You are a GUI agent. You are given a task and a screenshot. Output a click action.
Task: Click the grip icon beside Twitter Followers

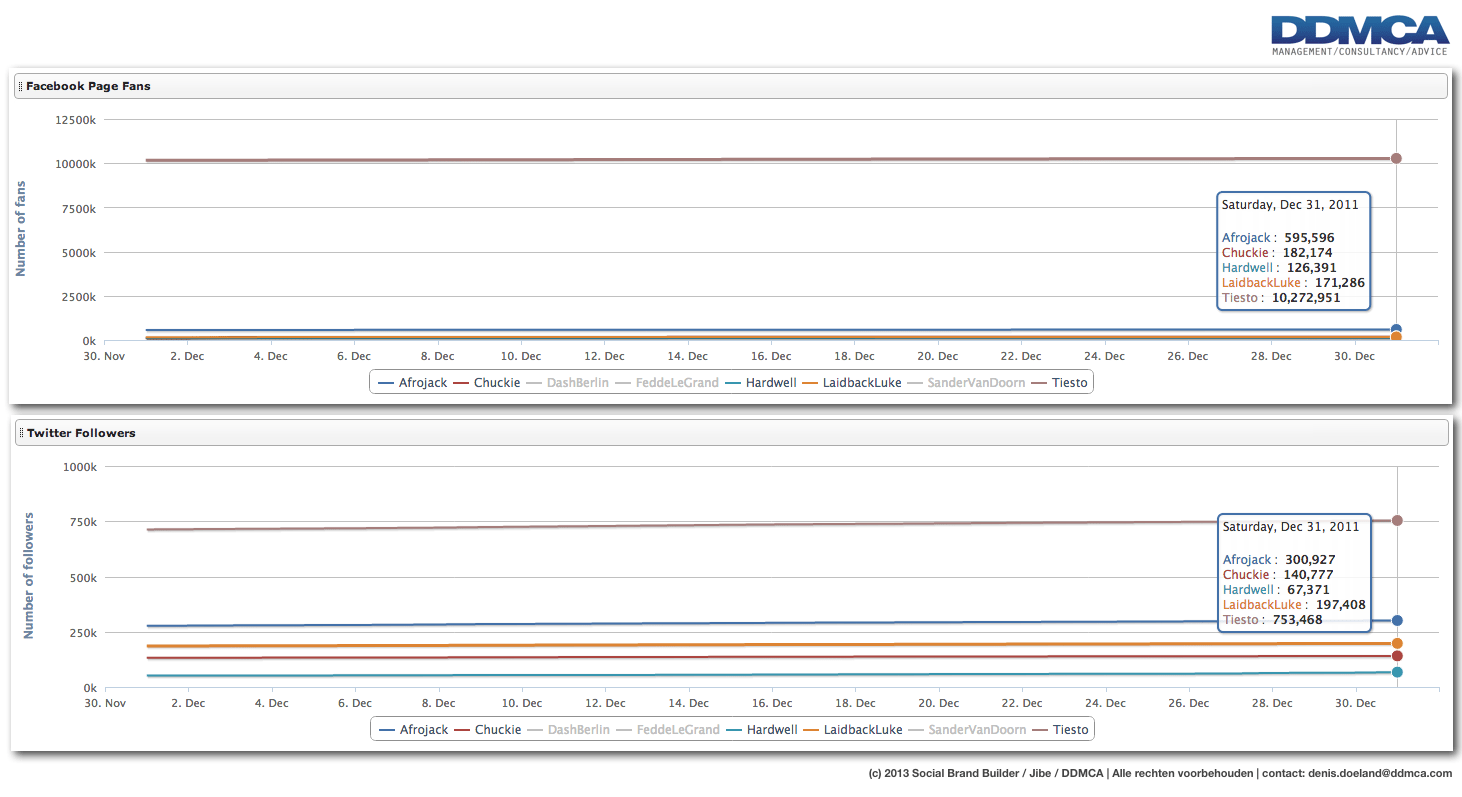tap(20, 433)
